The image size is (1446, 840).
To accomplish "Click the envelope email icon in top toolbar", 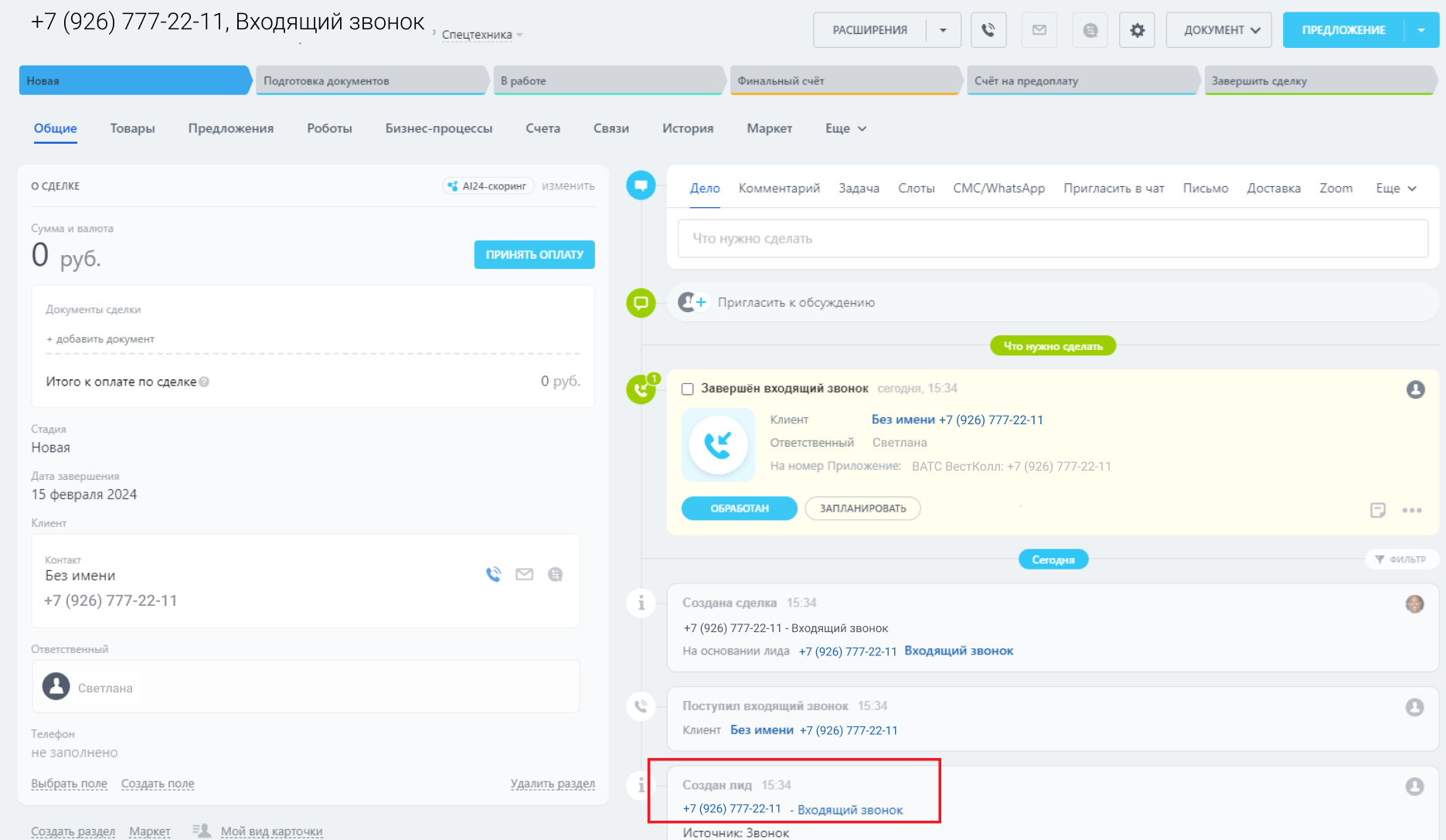I will tap(1039, 30).
